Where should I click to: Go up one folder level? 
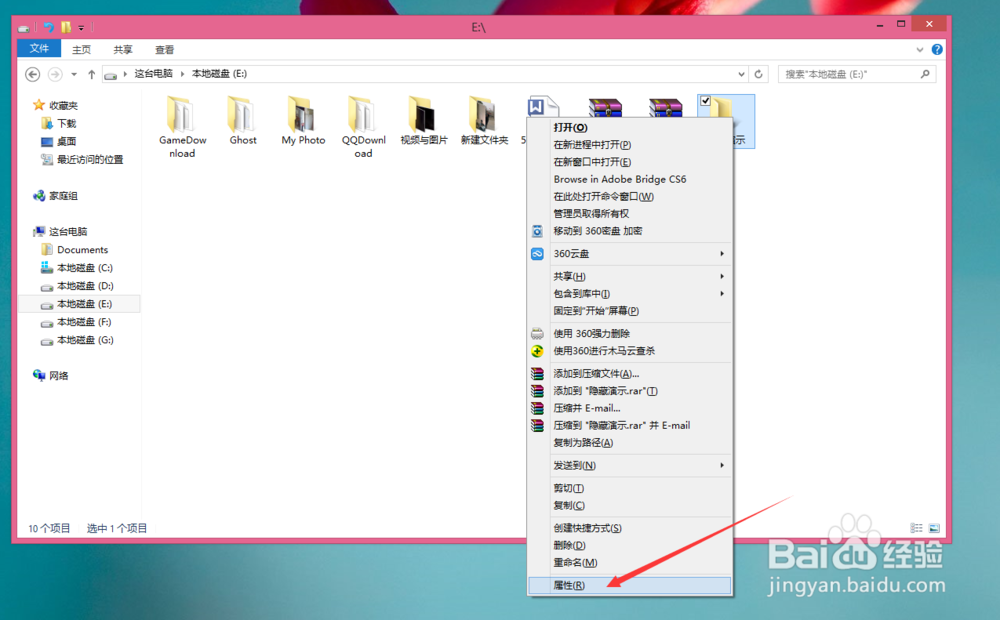pos(91,74)
